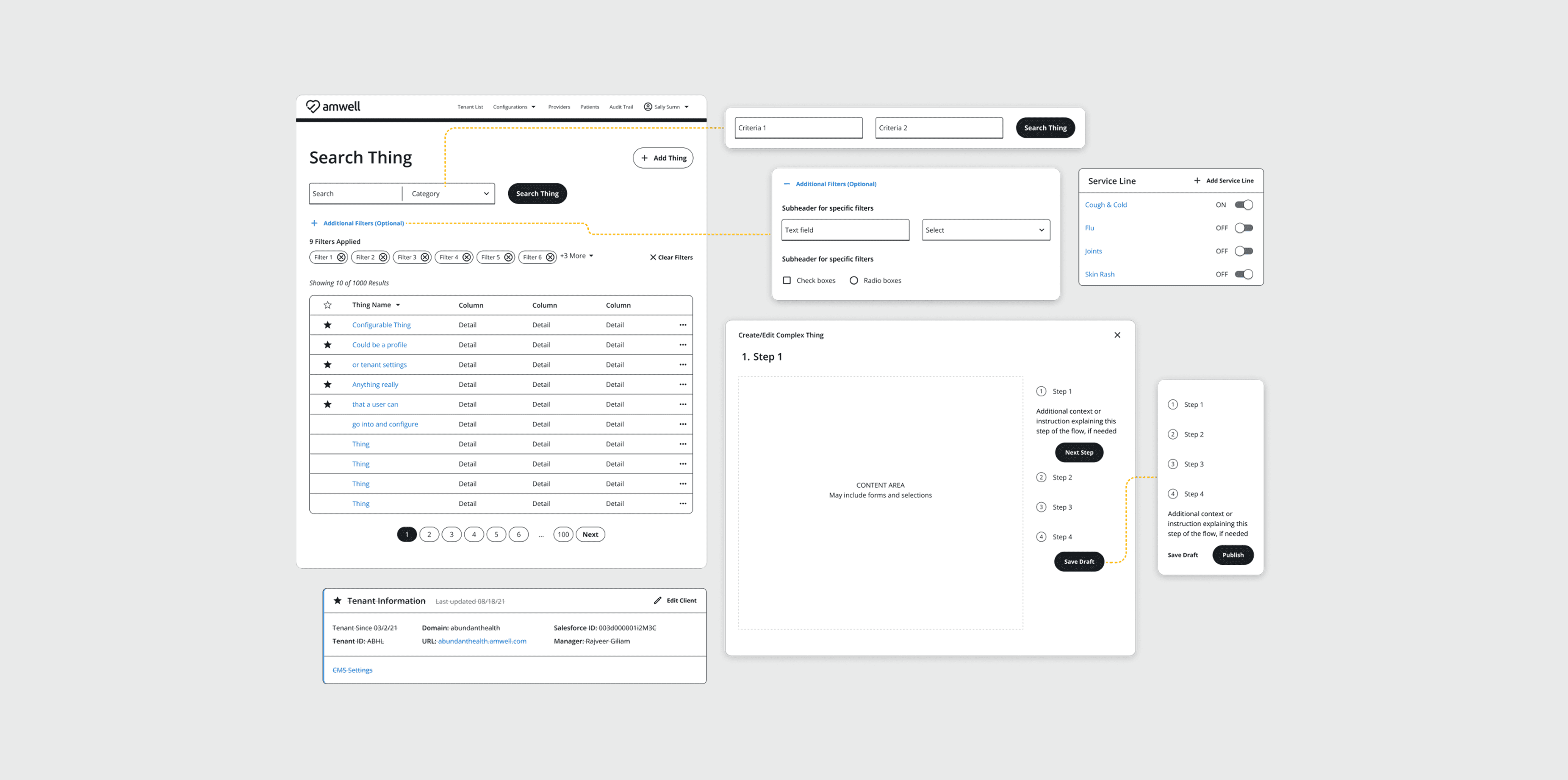Star the Configurable Thing row
The height and width of the screenshot is (780, 1568).
pyautogui.click(x=327, y=325)
